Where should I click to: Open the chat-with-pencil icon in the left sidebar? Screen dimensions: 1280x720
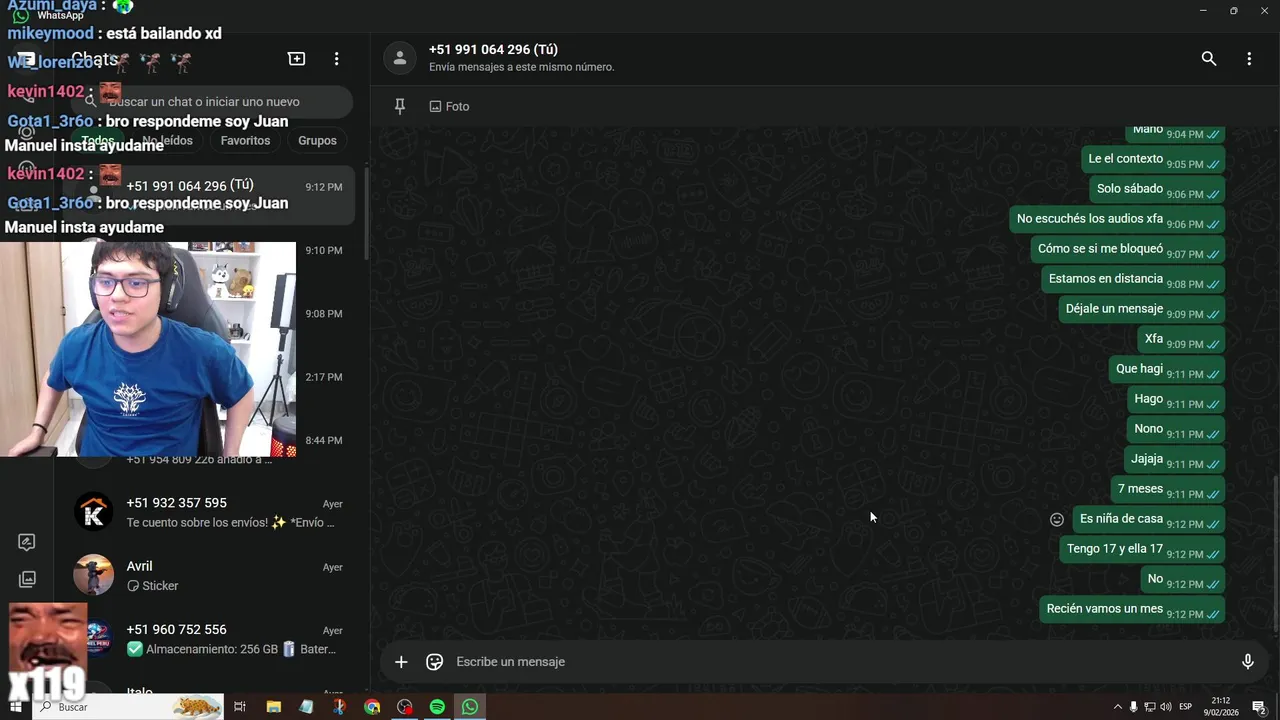click(27, 542)
